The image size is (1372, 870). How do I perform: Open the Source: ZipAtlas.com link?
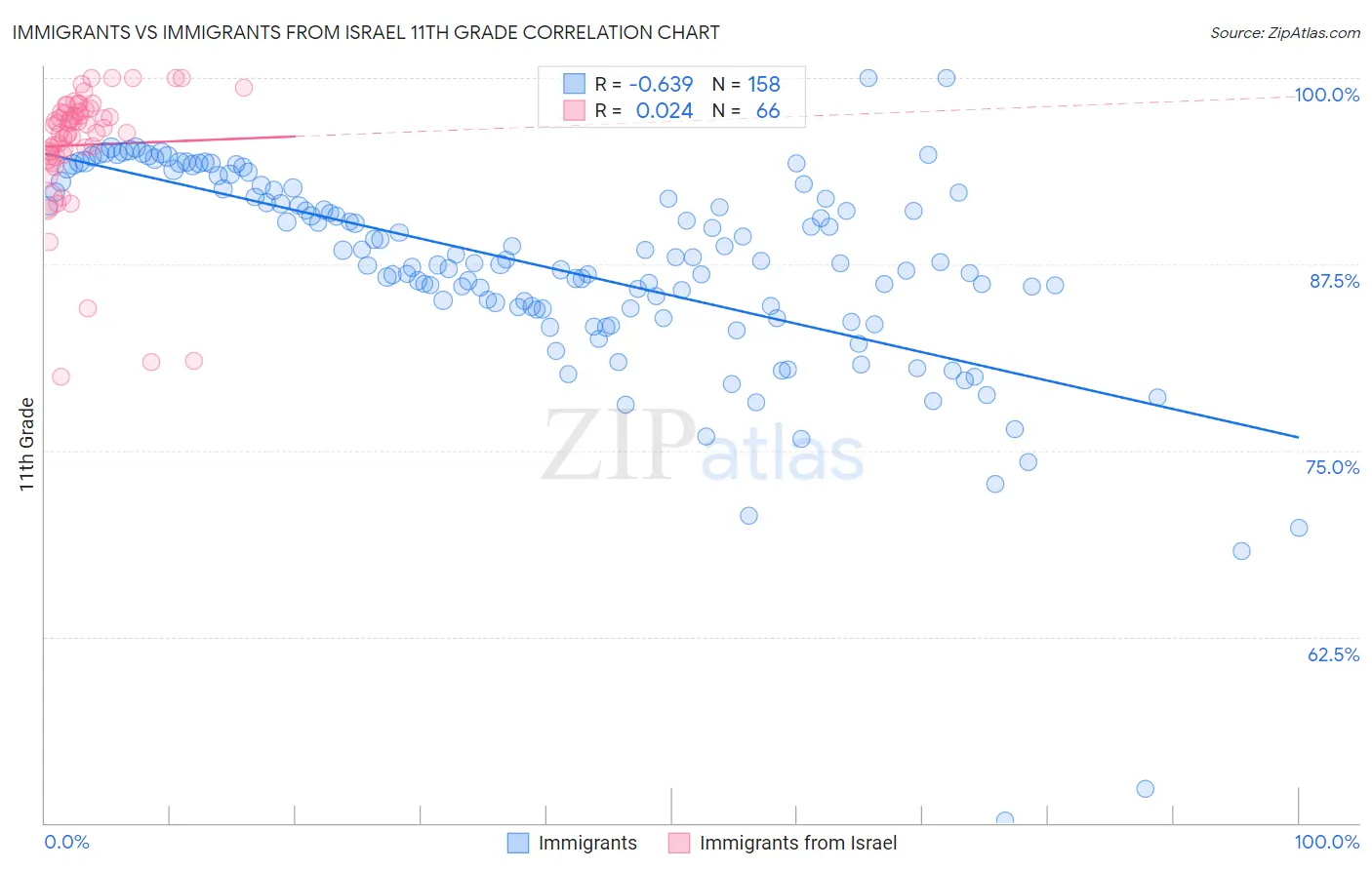[1285, 32]
